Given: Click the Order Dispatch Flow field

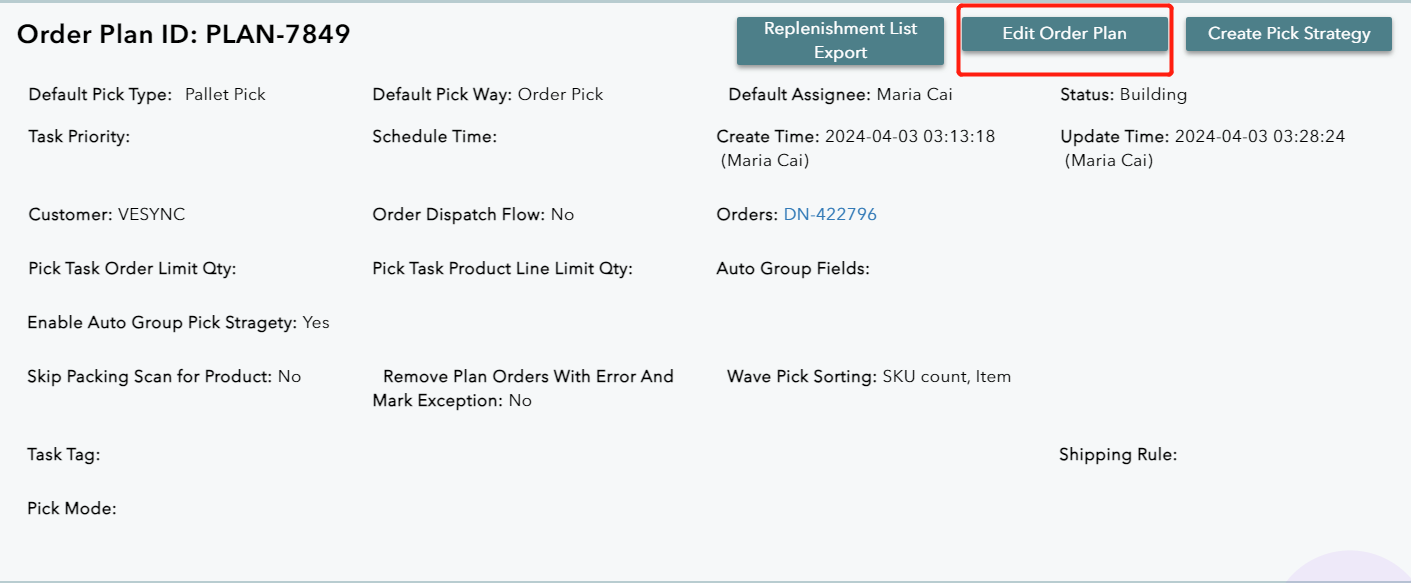Looking at the screenshot, I should tap(473, 215).
